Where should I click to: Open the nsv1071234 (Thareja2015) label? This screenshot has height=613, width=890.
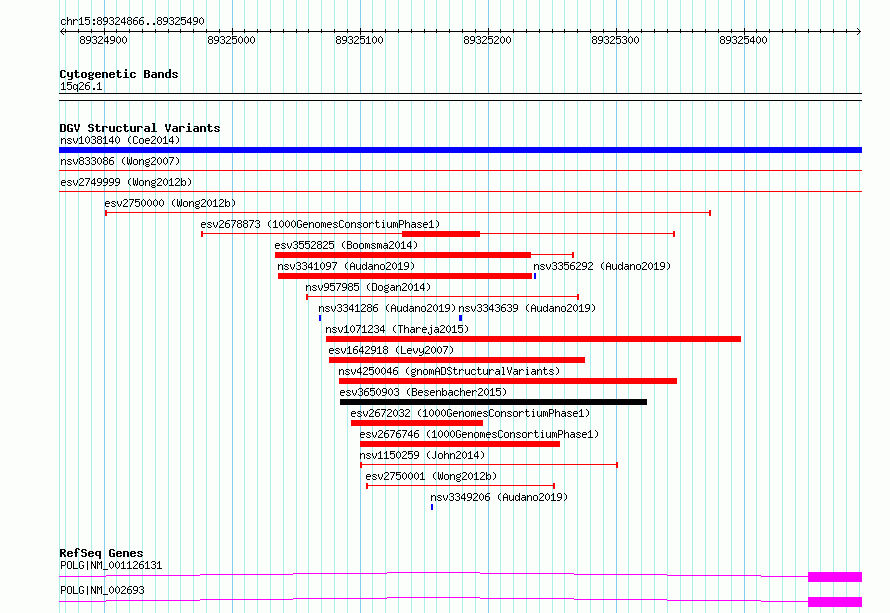click(397, 329)
